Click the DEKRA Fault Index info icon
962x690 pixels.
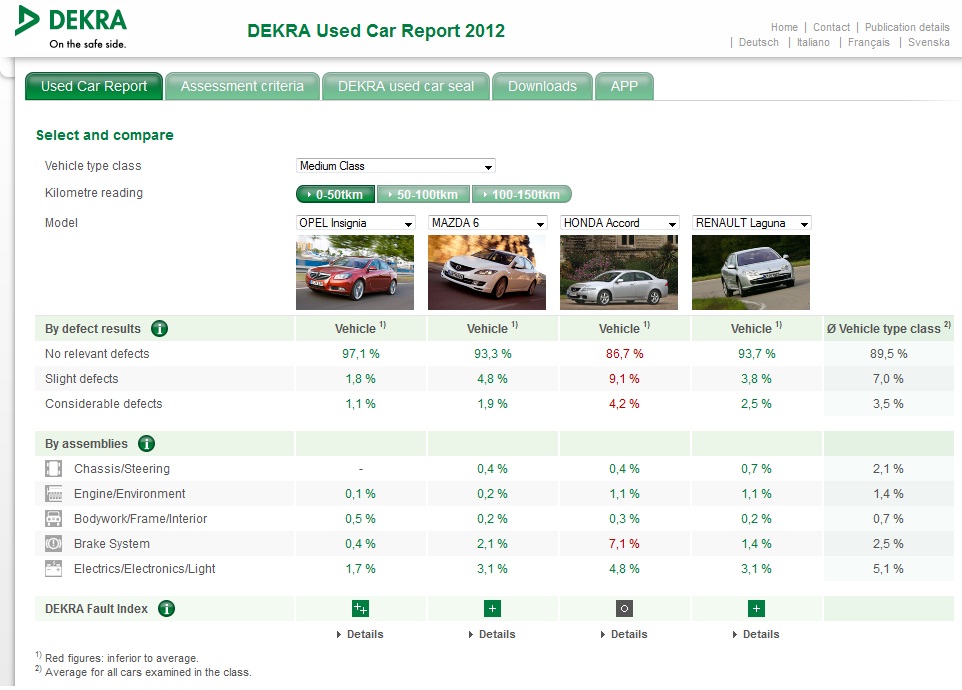(x=166, y=608)
